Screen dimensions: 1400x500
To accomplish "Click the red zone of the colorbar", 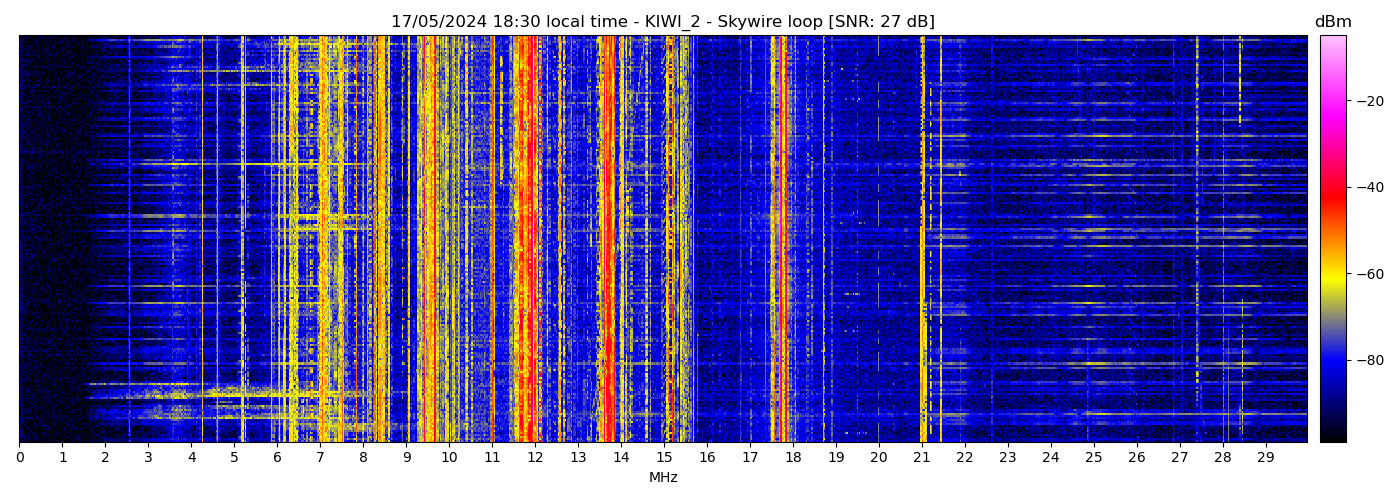I will [1332, 195].
